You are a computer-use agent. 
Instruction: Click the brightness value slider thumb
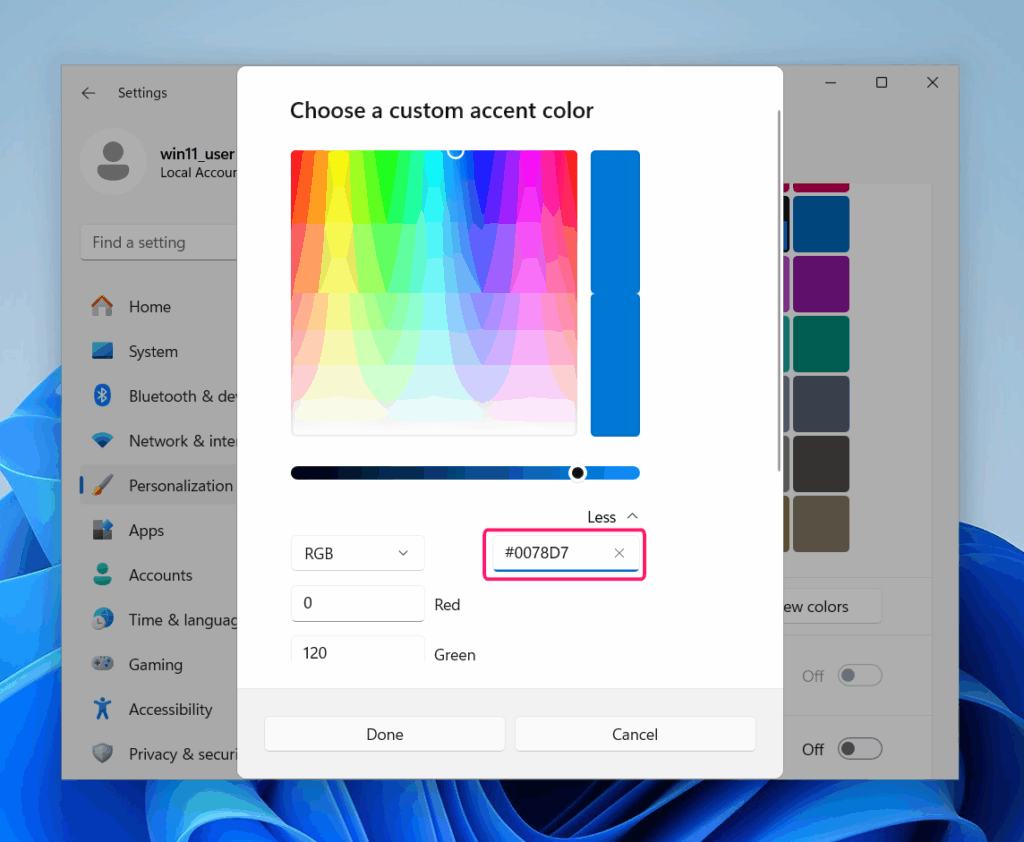coord(577,473)
